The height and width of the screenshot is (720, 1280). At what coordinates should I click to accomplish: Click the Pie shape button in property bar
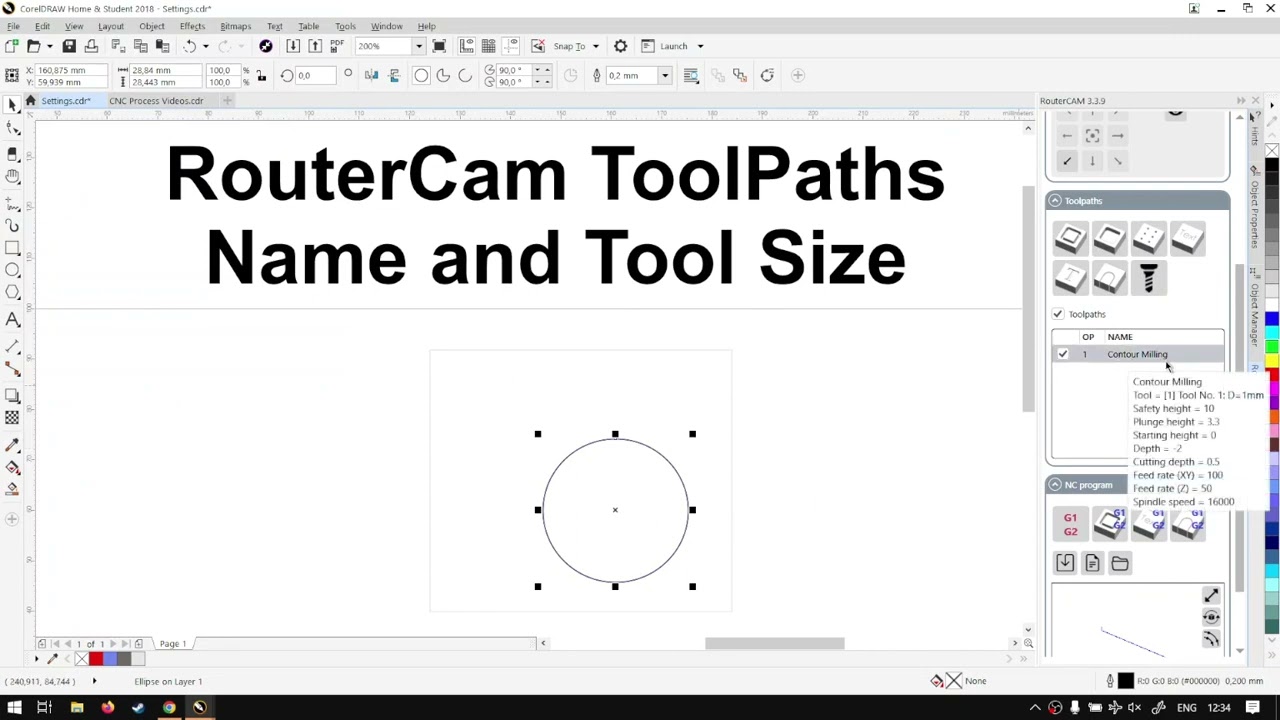443,76
